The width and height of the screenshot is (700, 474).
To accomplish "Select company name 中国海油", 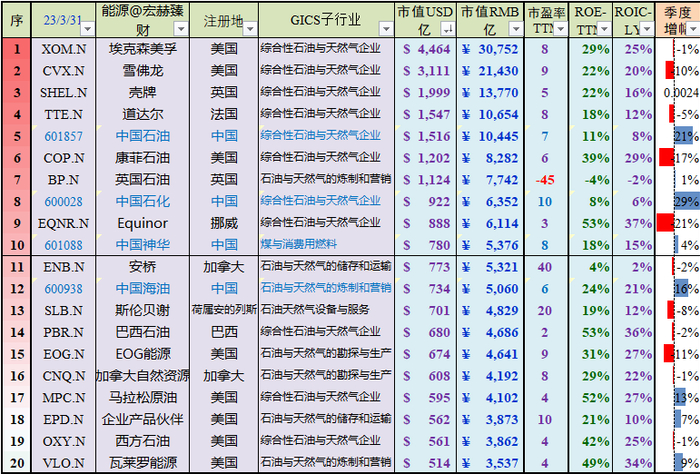I will 142,289.
